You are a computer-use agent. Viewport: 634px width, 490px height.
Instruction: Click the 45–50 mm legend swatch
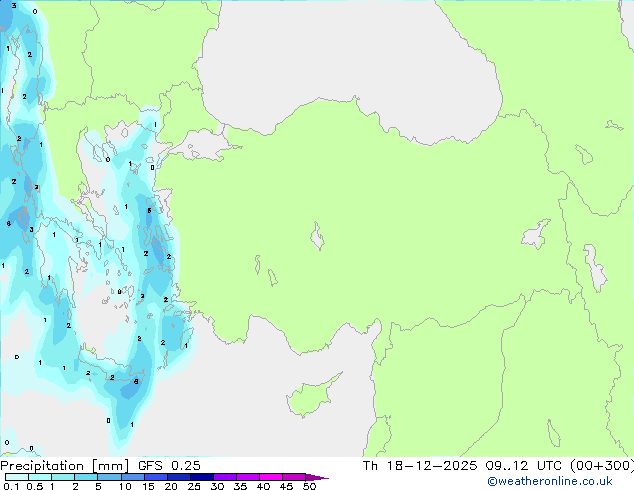[x=294, y=477]
